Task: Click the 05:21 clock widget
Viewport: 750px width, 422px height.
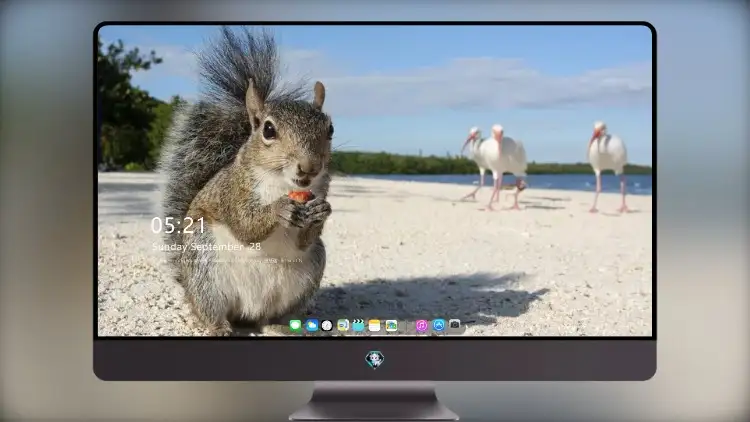Action: pyautogui.click(x=177, y=225)
